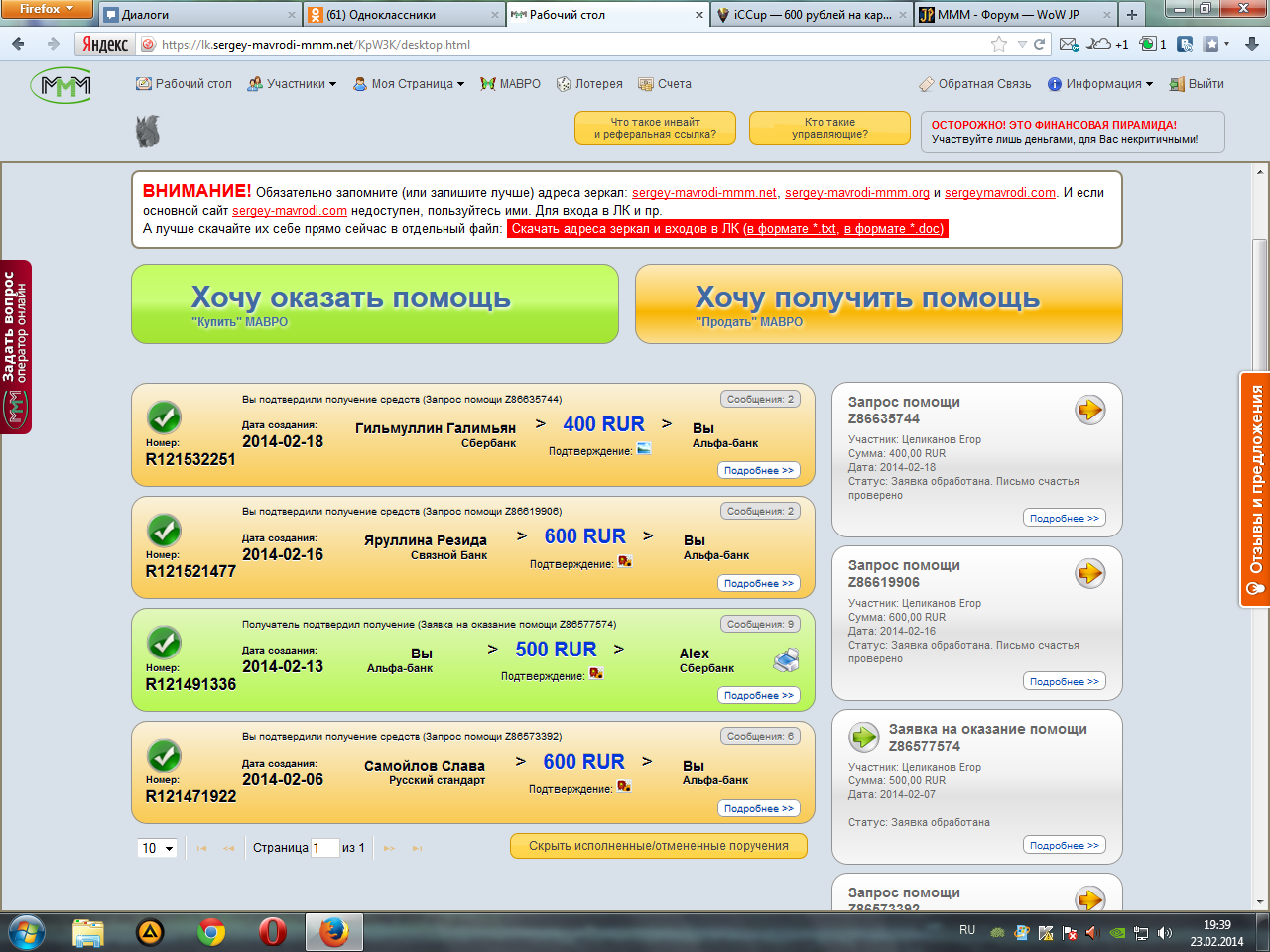Click Хочу оказать помощь green button

[x=375, y=303]
